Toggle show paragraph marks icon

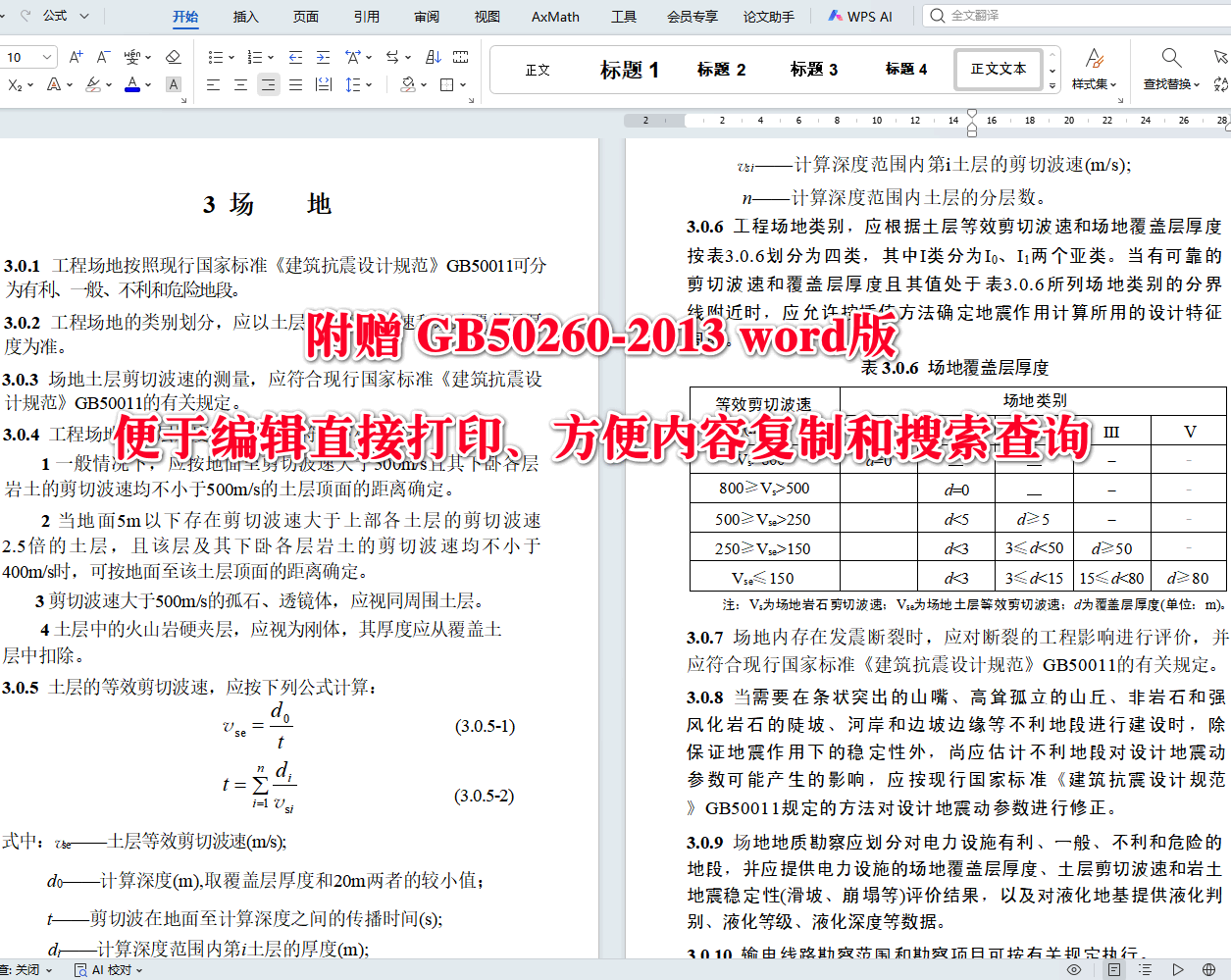tap(461, 57)
